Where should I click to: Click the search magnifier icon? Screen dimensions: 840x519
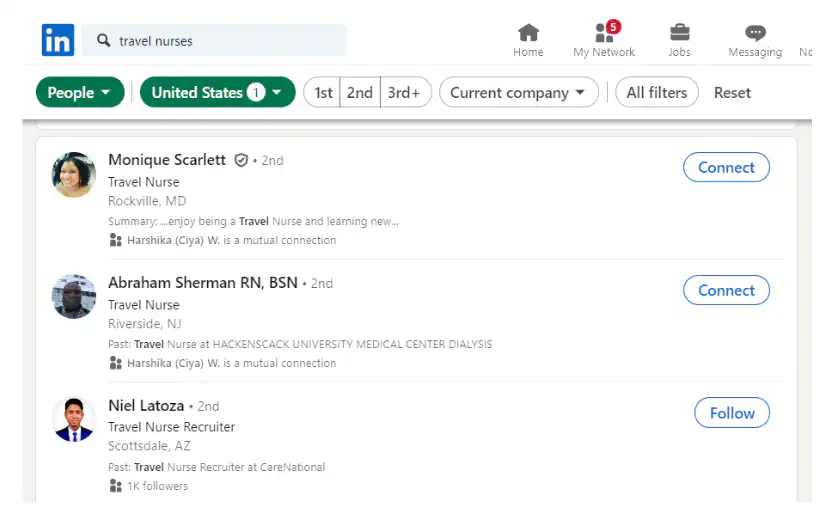click(x=103, y=41)
